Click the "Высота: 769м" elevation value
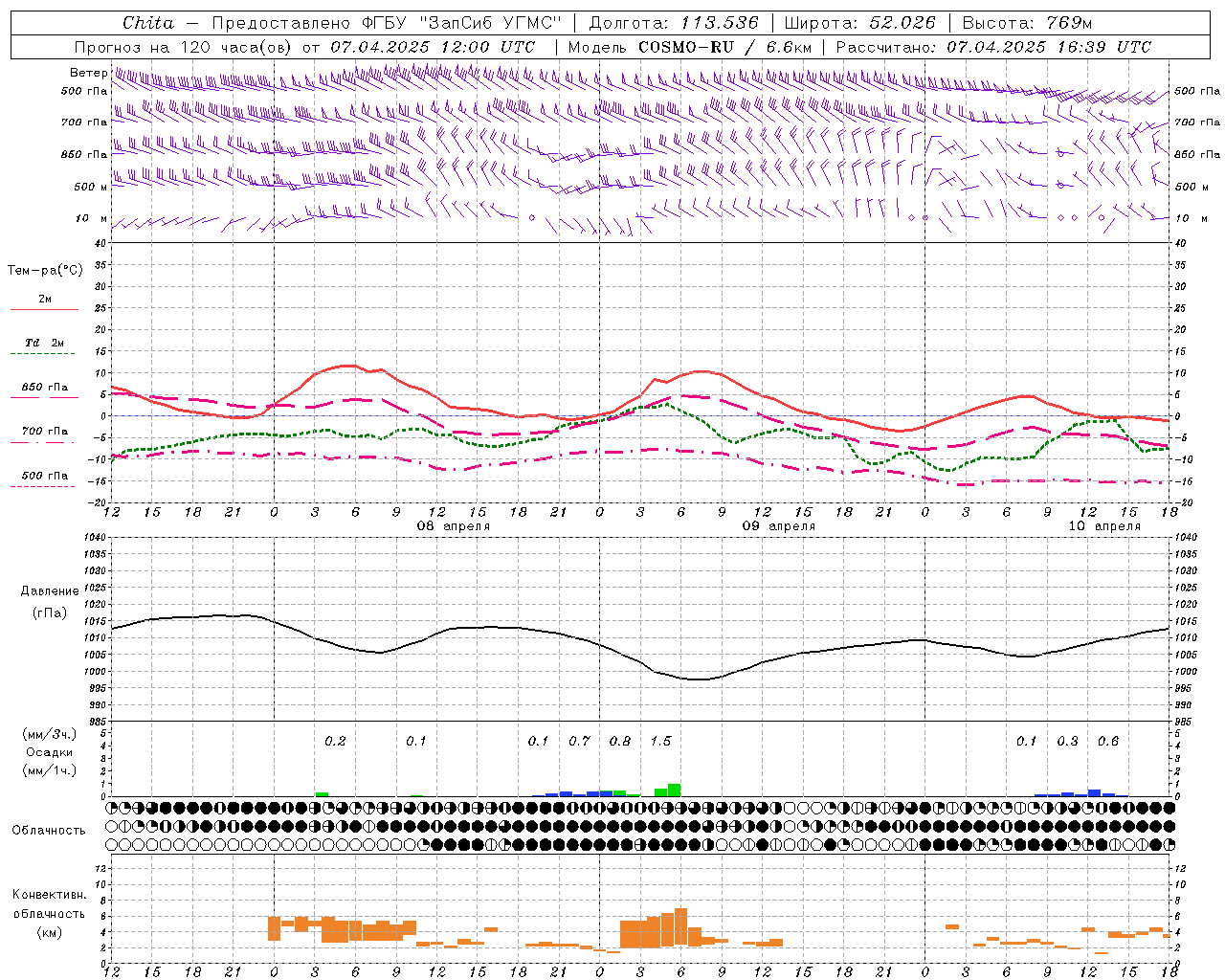Viewport: 1225px width, 980px height. pyautogui.click(x=1027, y=23)
